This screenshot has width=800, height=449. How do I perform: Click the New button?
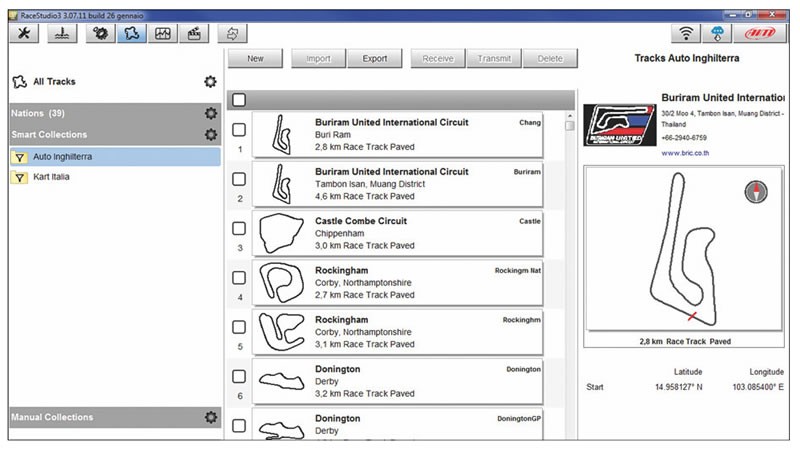pos(255,59)
